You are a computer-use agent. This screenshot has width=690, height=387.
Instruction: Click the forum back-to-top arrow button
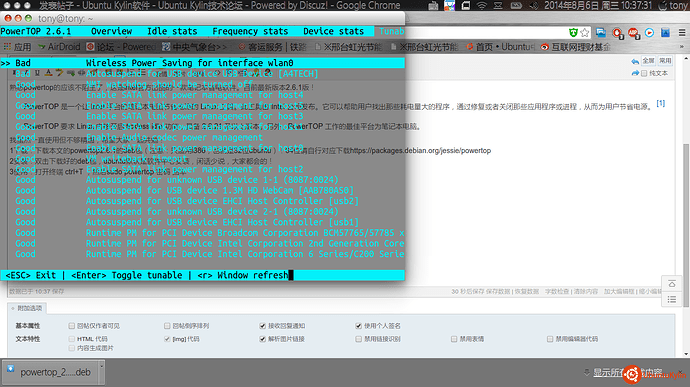pos(672,284)
